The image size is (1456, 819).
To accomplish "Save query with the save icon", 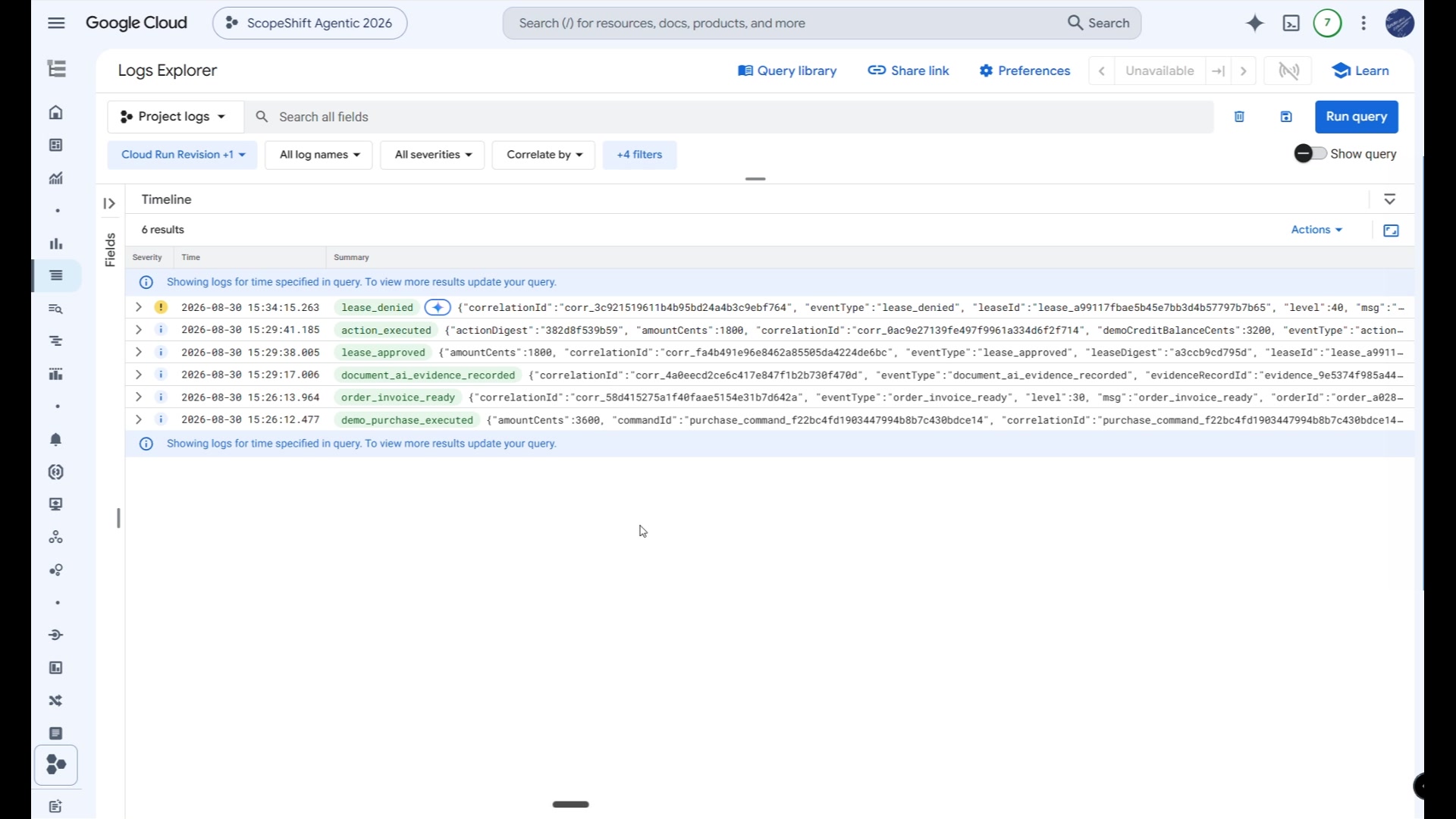I will [1286, 117].
